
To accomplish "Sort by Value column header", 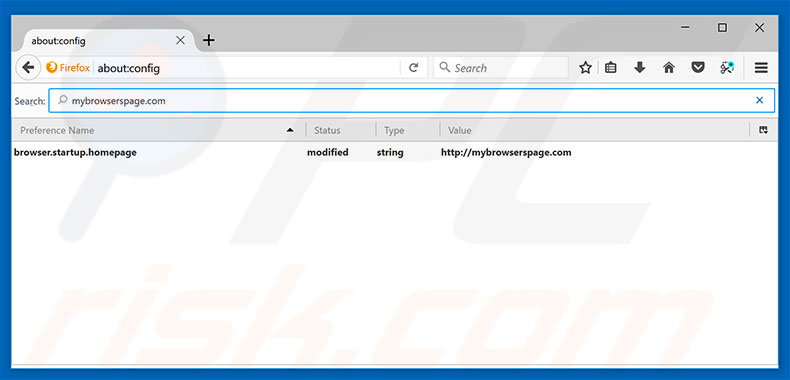I will pos(595,131).
